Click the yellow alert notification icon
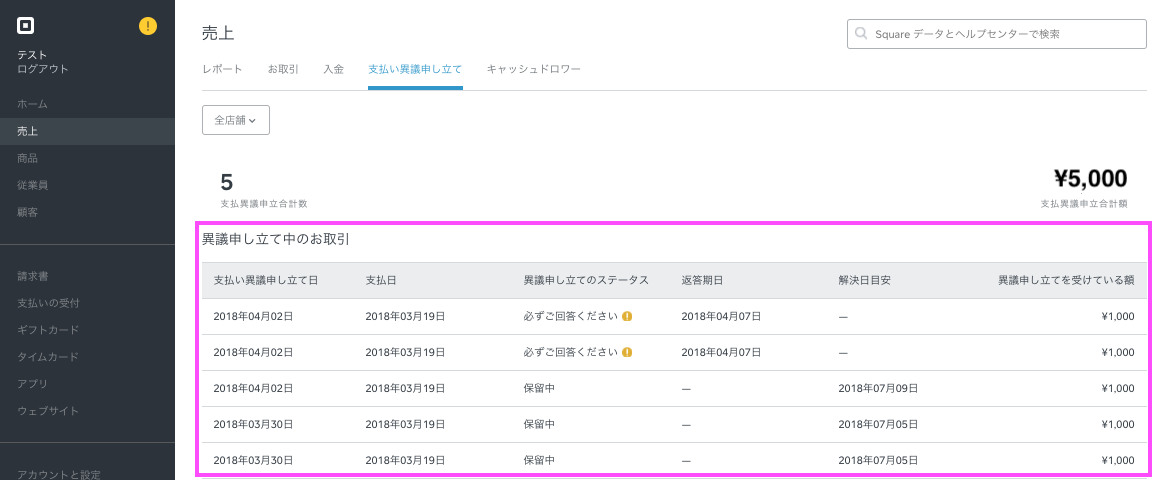The height and width of the screenshot is (480, 1161). click(148, 26)
